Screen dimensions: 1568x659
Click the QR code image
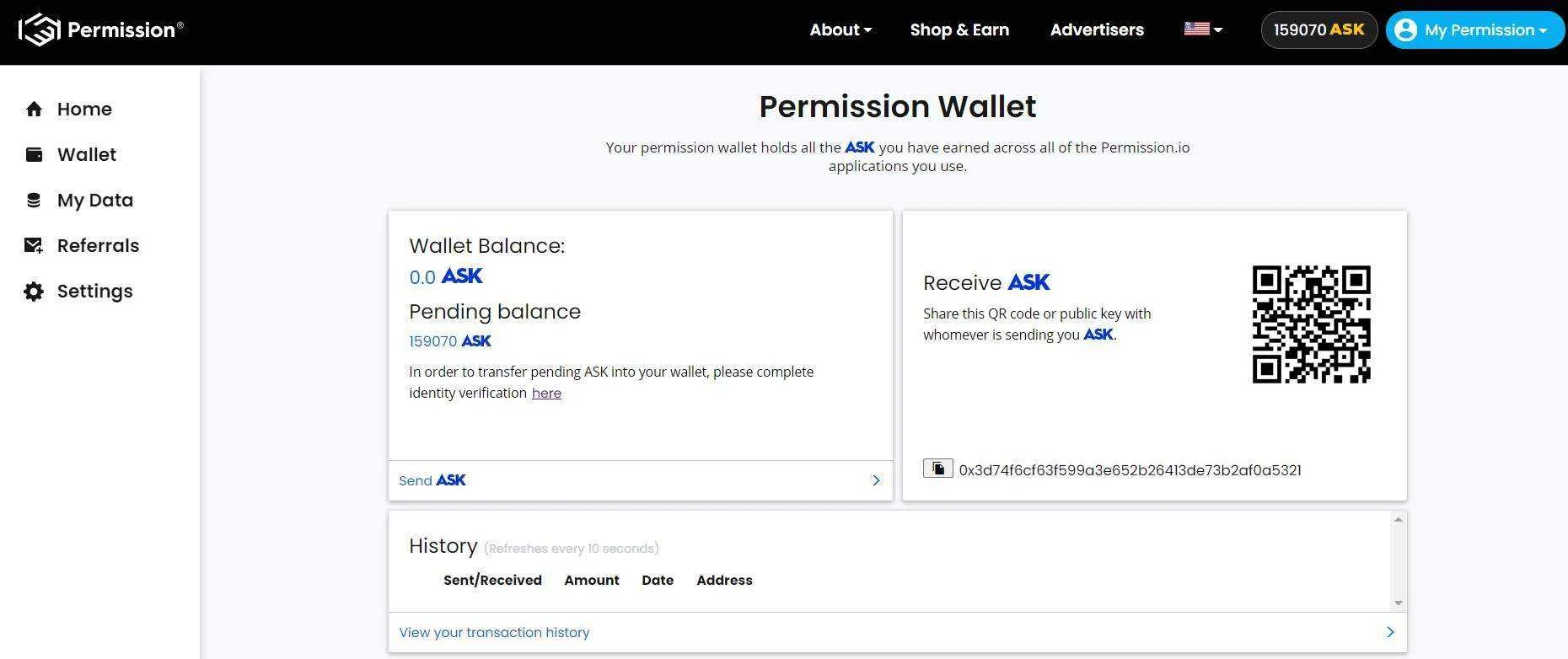[1312, 324]
